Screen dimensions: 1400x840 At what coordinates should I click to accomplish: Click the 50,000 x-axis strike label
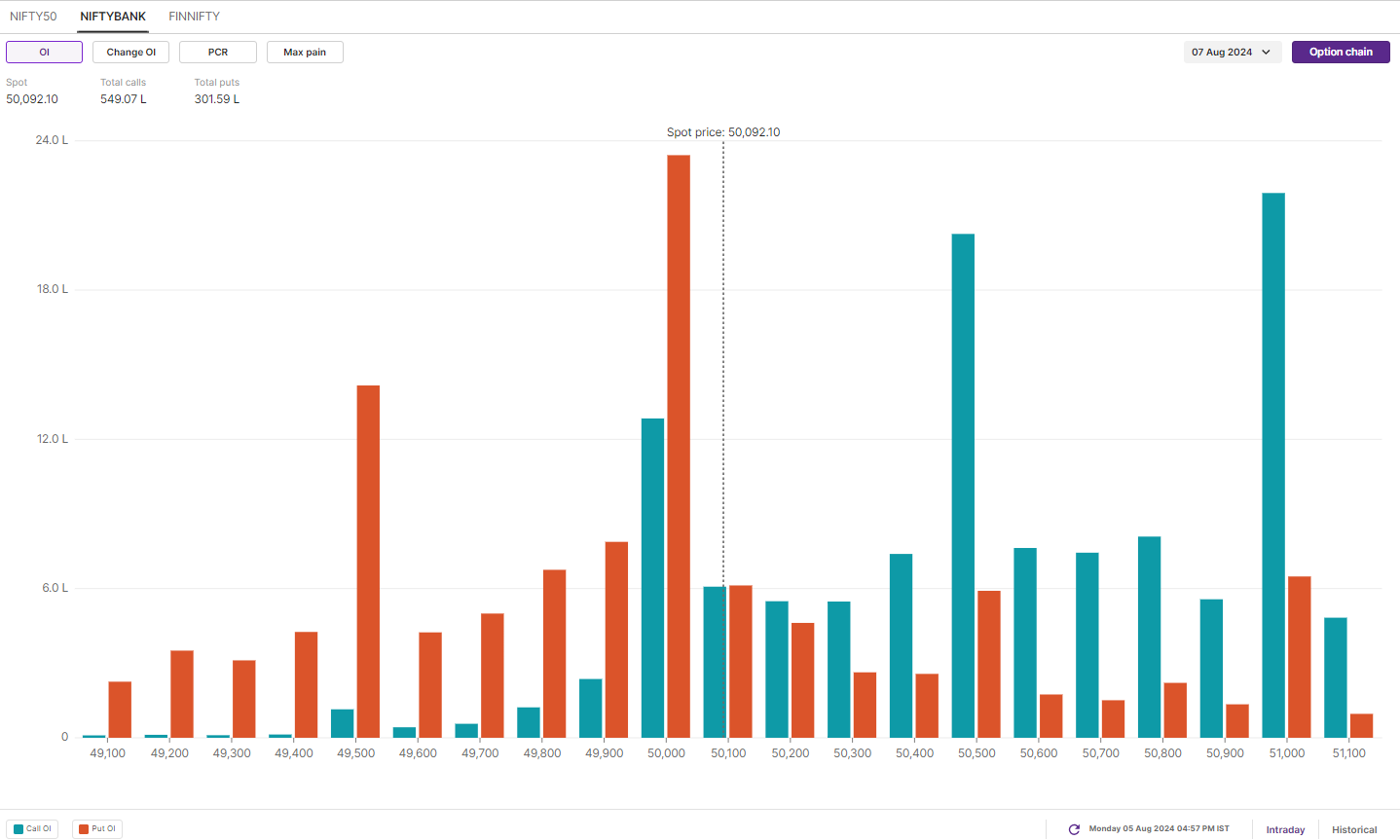tap(666, 753)
